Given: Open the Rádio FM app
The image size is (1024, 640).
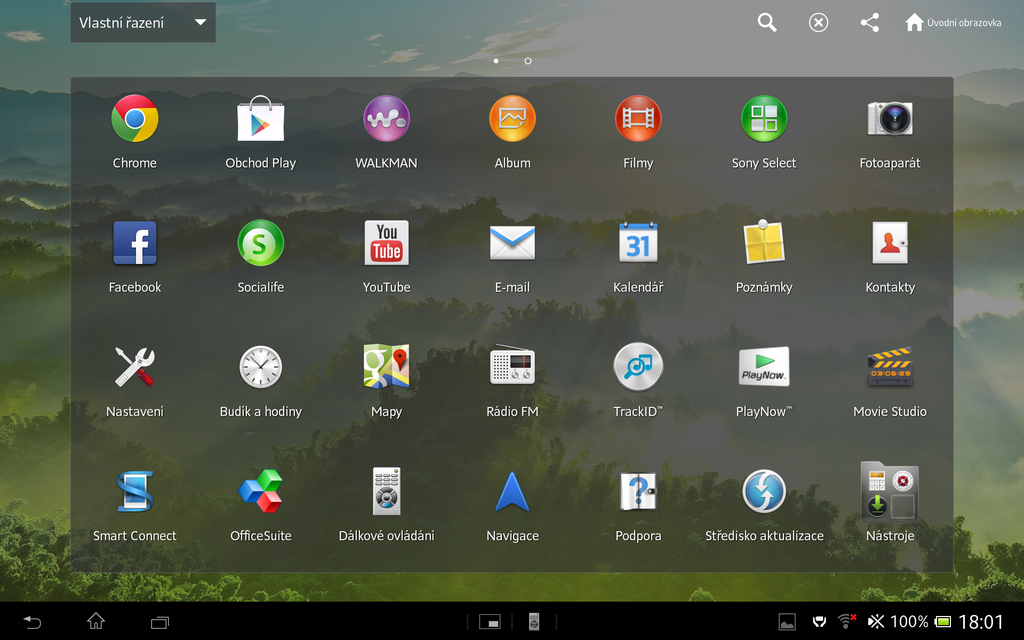Looking at the screenshot, I should pyautogui.click(x=512, y=367).
